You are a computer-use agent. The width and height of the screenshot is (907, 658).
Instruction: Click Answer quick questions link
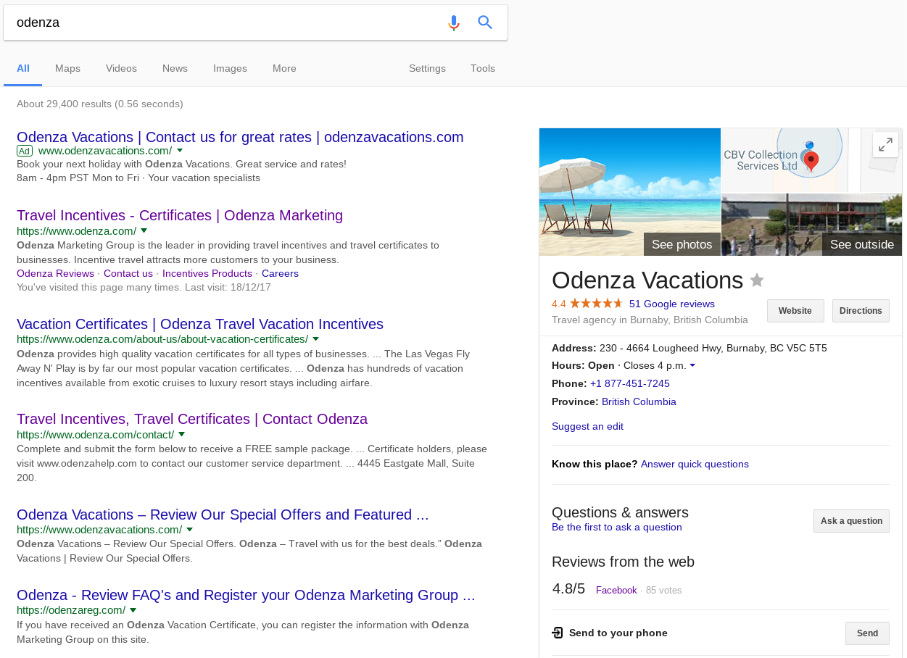pos(695,464)
